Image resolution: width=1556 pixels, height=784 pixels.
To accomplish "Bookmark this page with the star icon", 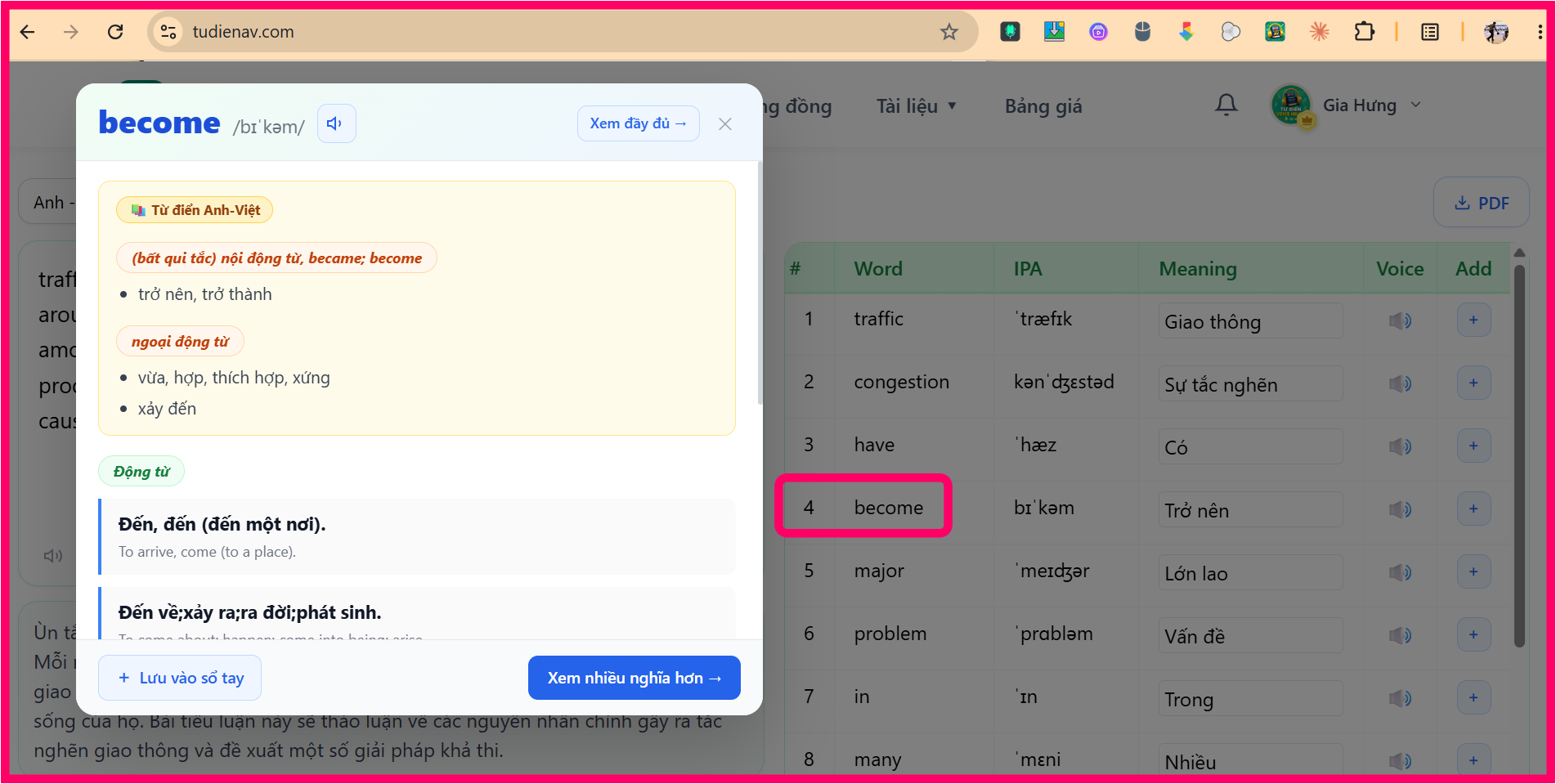I will [948, 32].
